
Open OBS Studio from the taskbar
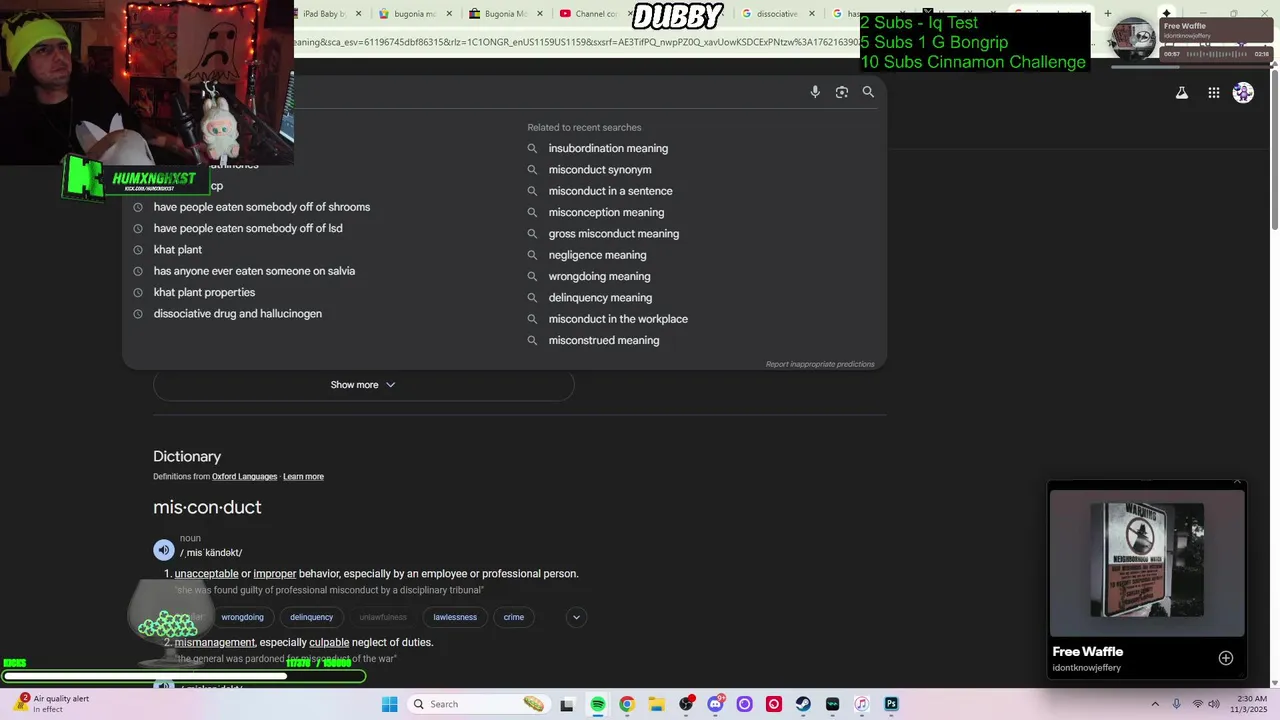(686, 704)
